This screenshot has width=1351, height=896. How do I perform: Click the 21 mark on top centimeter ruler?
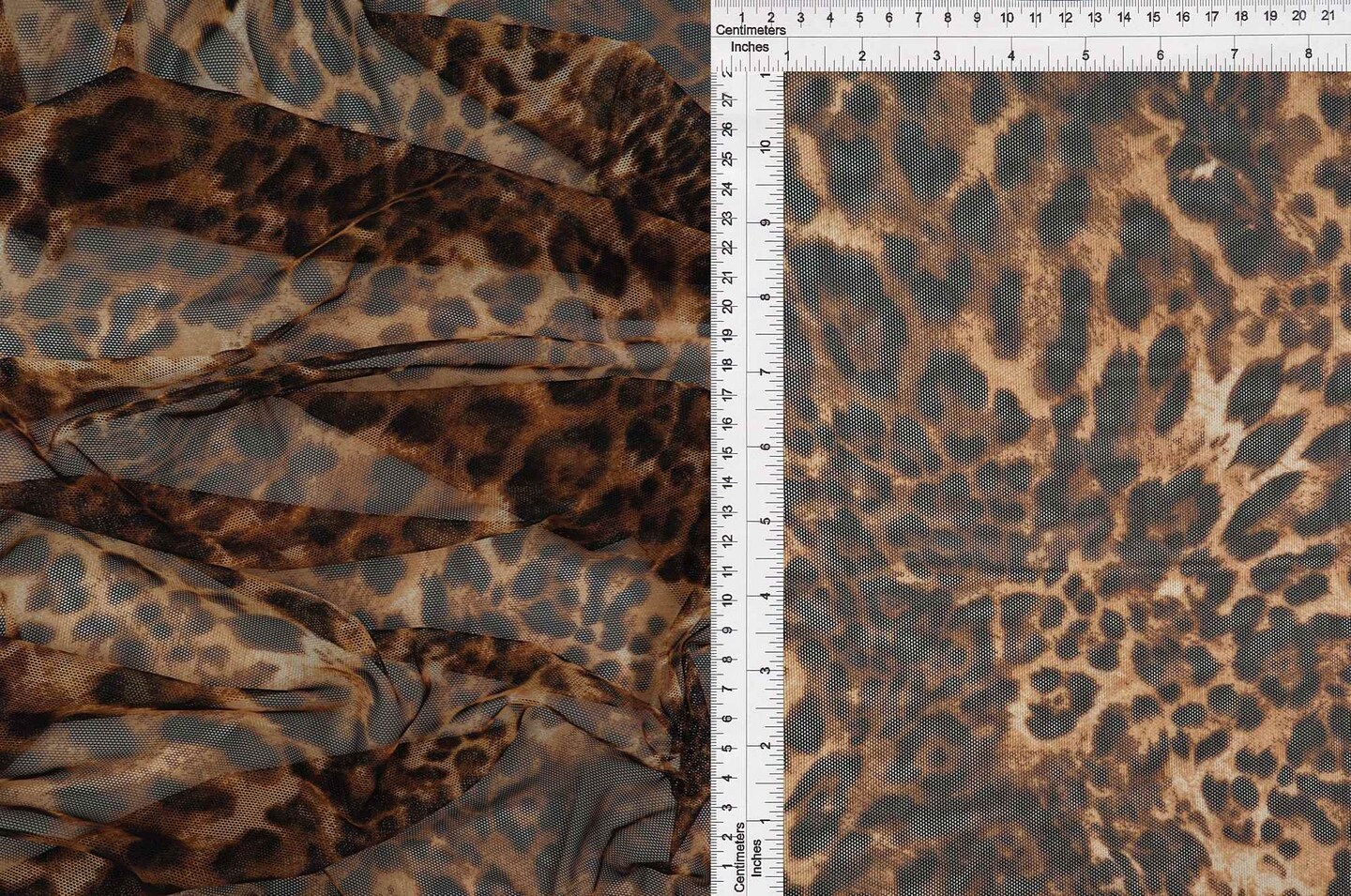(x=1328, y=16)
